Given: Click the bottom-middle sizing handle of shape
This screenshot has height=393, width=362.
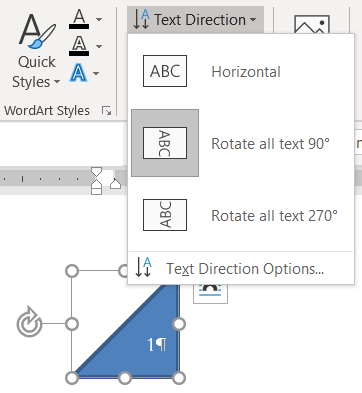Looking at the screenshot, I should (x=125, y=378).
